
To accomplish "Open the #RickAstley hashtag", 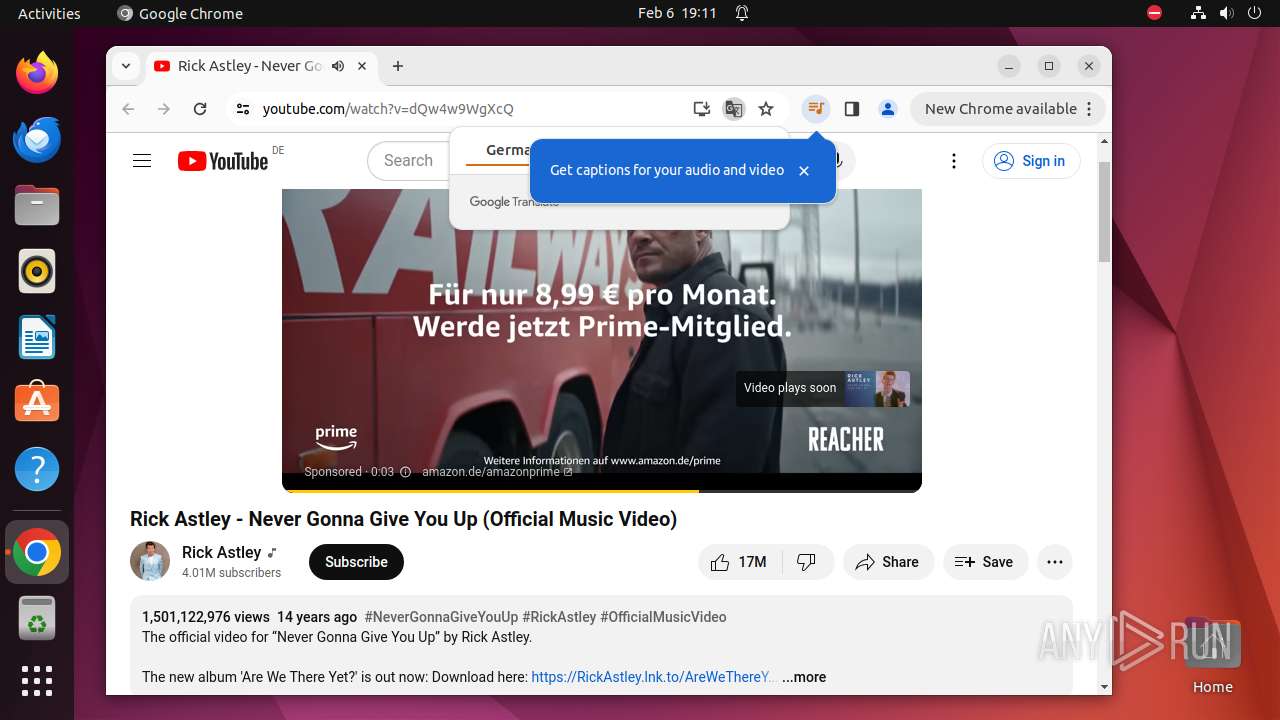I will [x=559, y=617].
